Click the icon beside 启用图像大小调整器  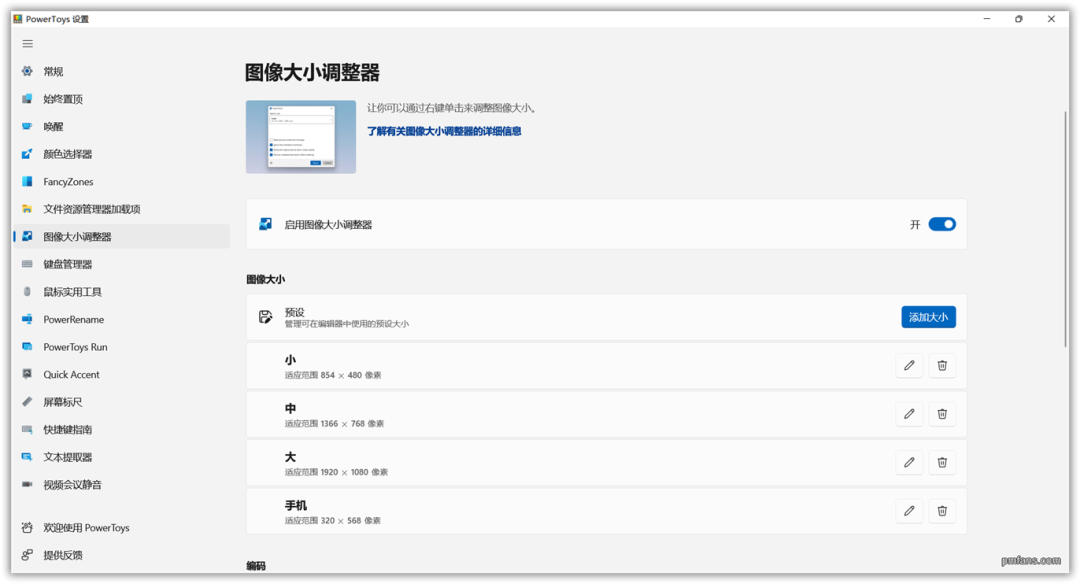pyautogui.click(x=265, y=224)
